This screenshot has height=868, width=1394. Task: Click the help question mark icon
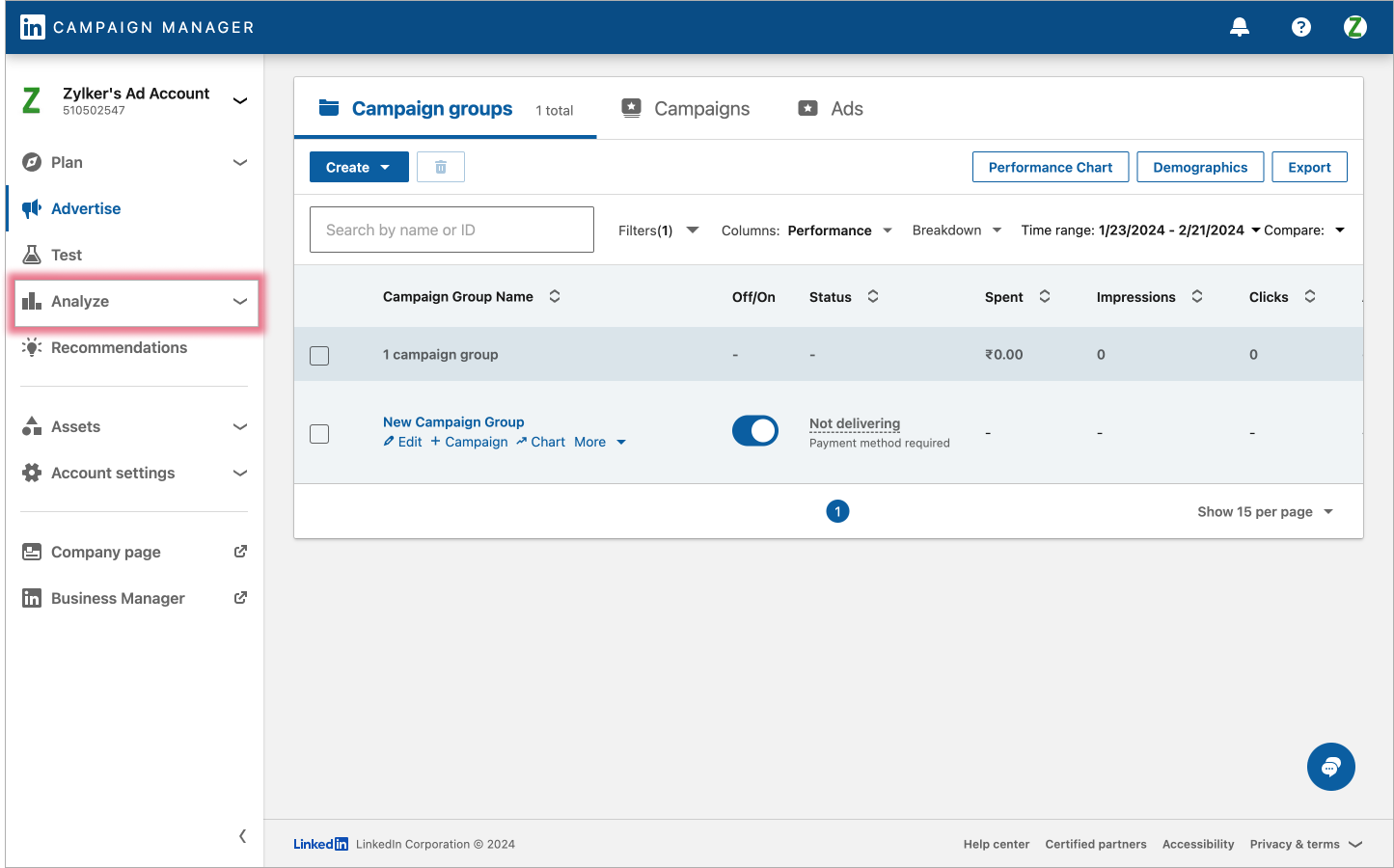click(1301, 27)
